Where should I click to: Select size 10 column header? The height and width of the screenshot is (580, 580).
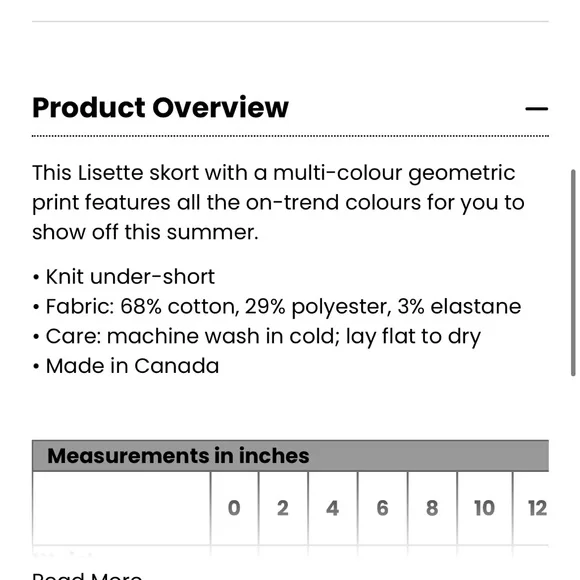tap(485, 508)
